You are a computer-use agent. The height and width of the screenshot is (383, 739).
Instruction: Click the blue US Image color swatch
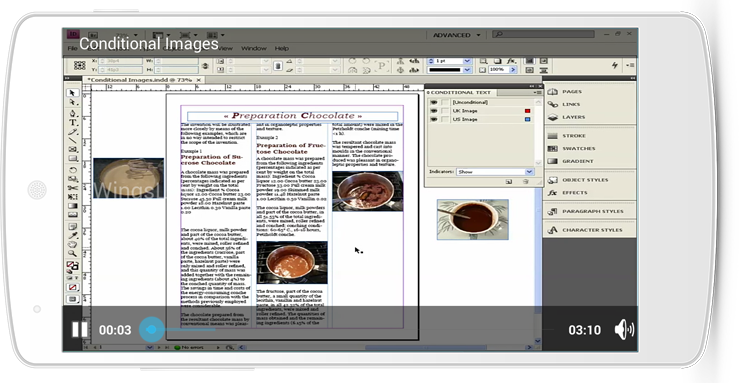pyautogui.click(x=527, y=119)
